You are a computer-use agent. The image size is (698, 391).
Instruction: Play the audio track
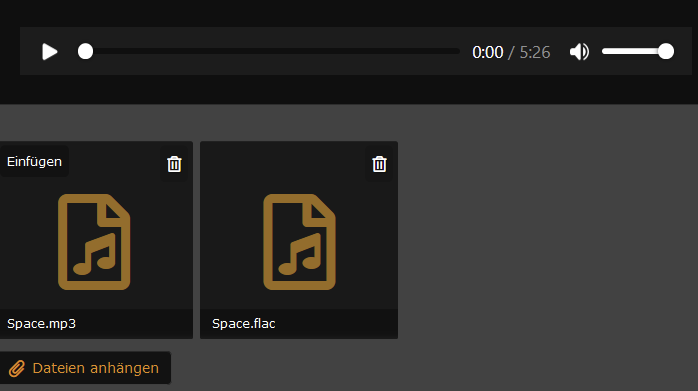(49, 52)
